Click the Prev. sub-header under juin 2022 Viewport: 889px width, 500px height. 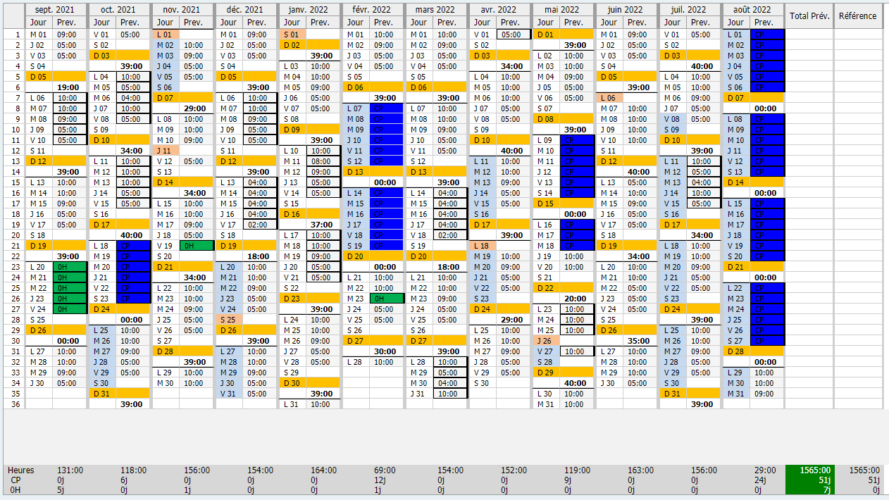[638, 22]
